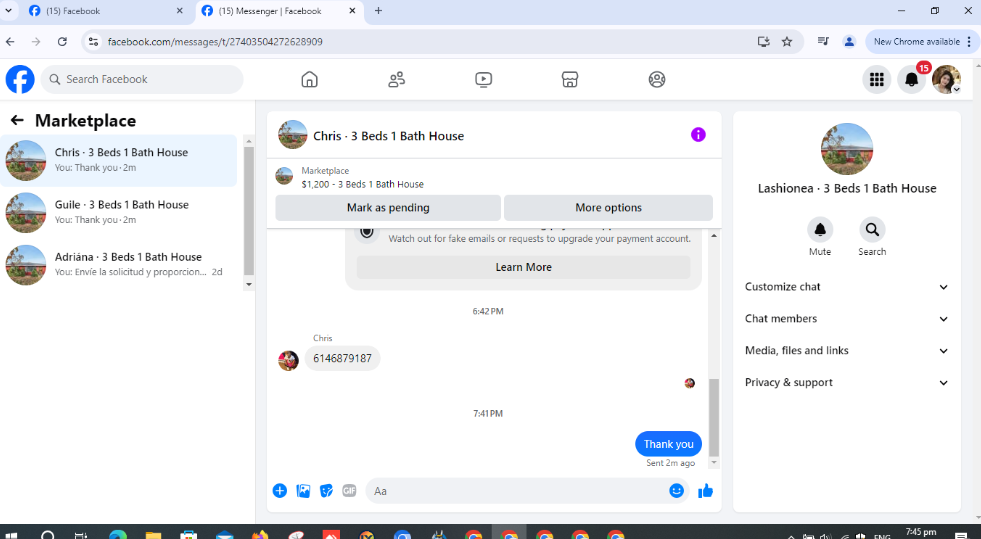Screen dimensions: 981x539
Task: Click the listing photo in the right panel
Action: 846,149
